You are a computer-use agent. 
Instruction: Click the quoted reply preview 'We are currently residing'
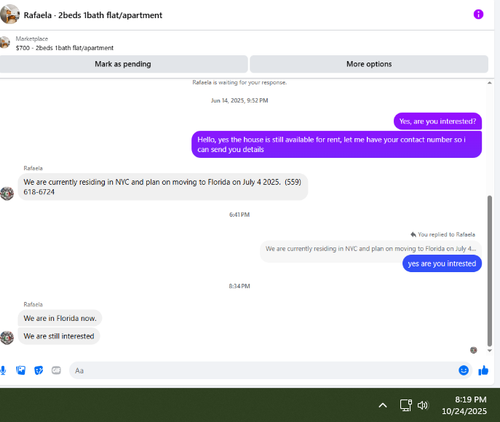tap(371, 249)
